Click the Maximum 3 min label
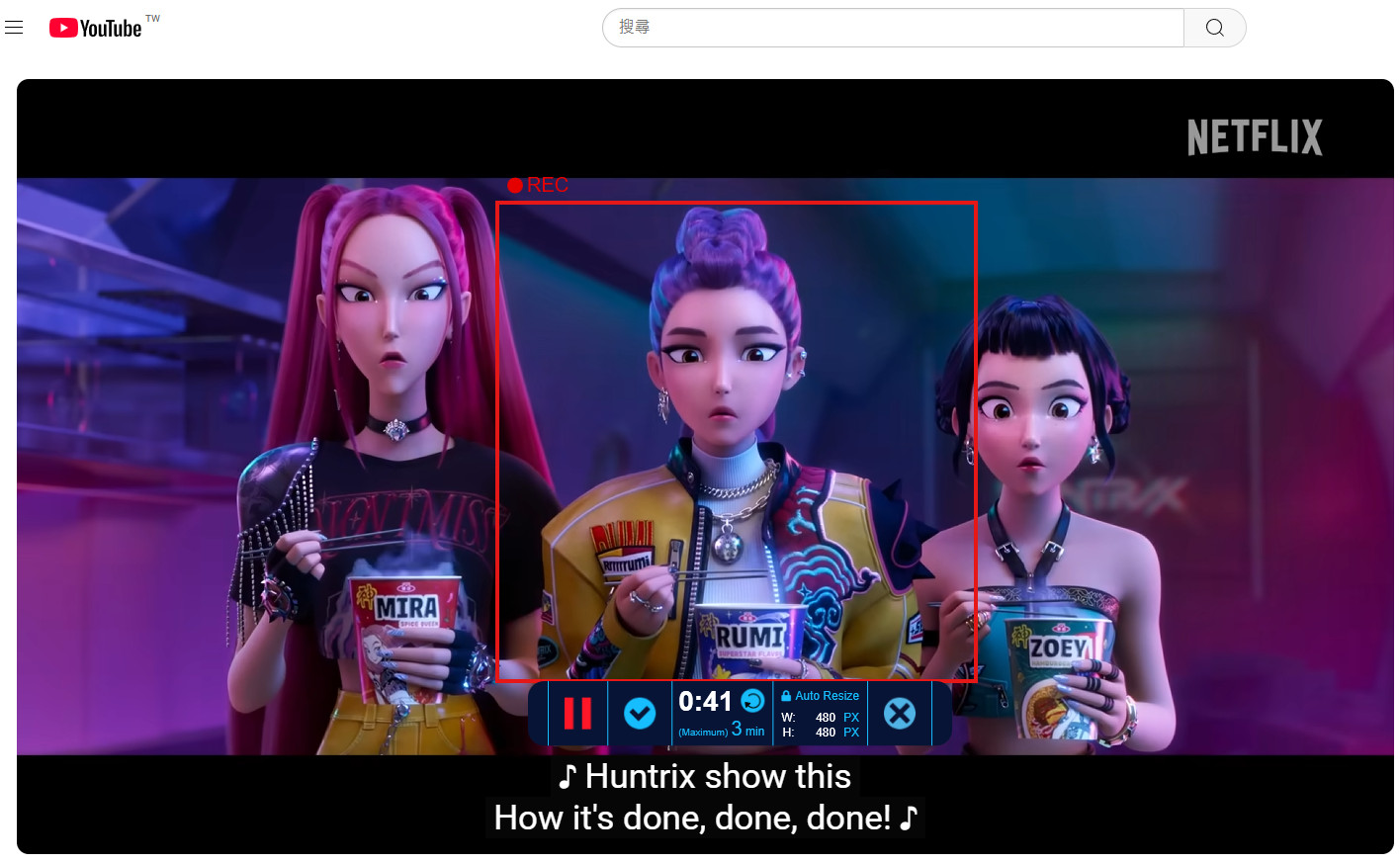 [x=722, y=731]
